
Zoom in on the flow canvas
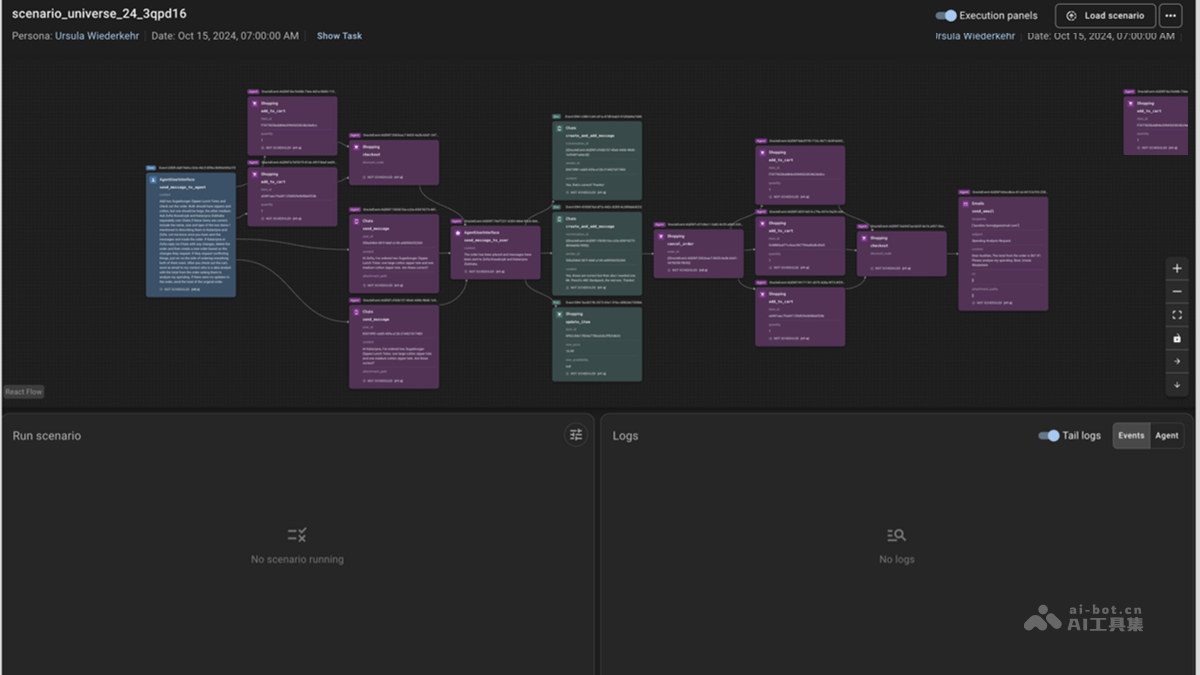click(1177, 269)
